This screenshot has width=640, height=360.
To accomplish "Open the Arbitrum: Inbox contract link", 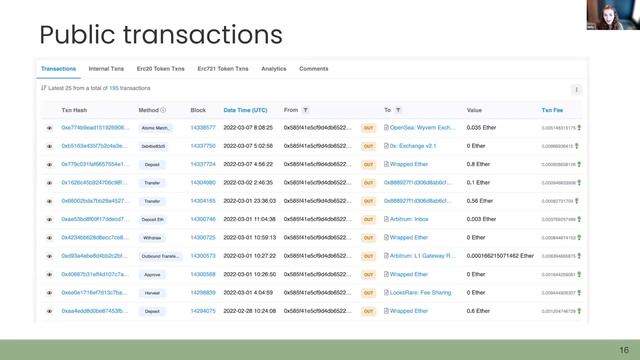I will (409, 219).
